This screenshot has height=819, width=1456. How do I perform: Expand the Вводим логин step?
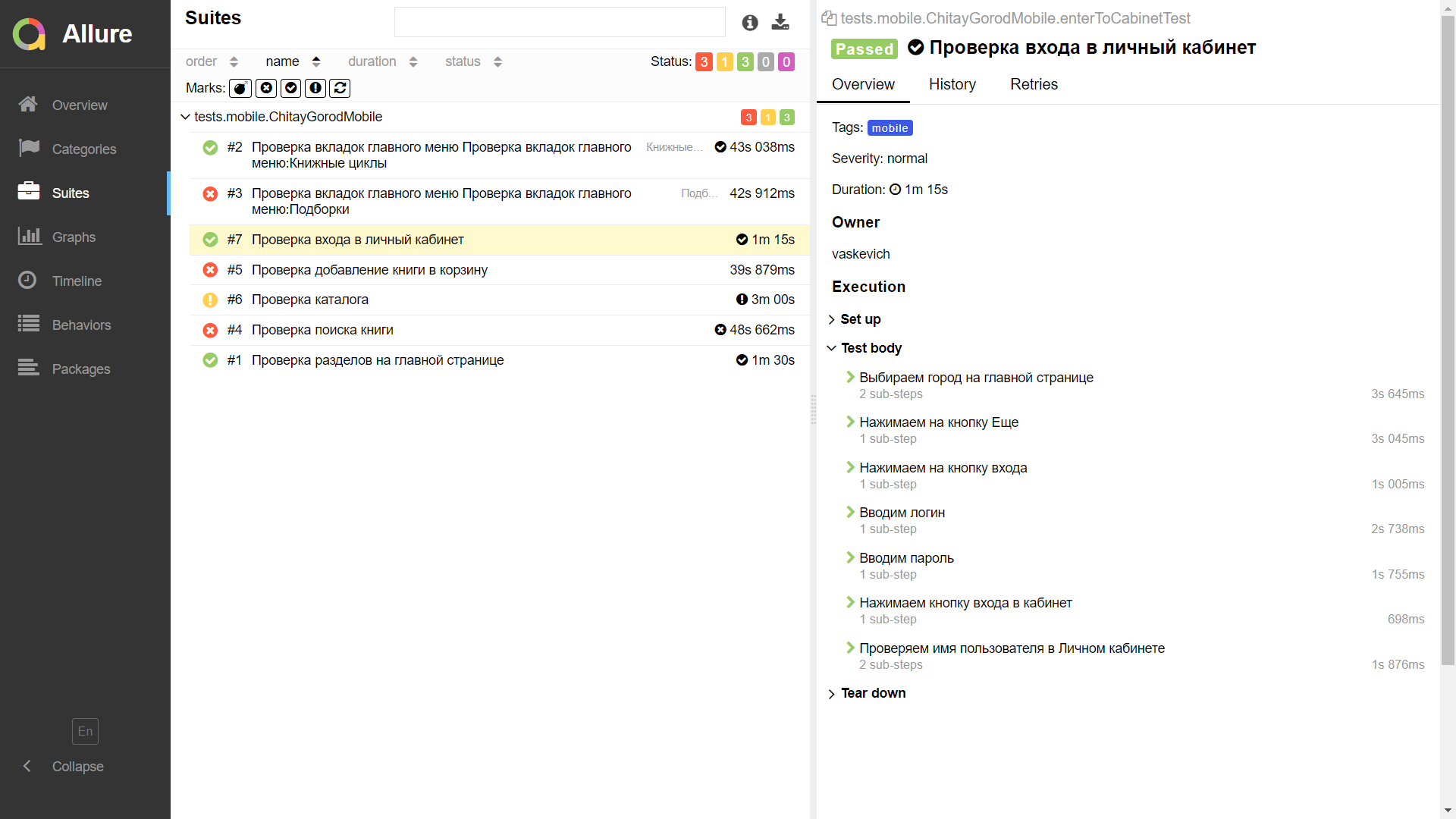(x=902, y=513)
